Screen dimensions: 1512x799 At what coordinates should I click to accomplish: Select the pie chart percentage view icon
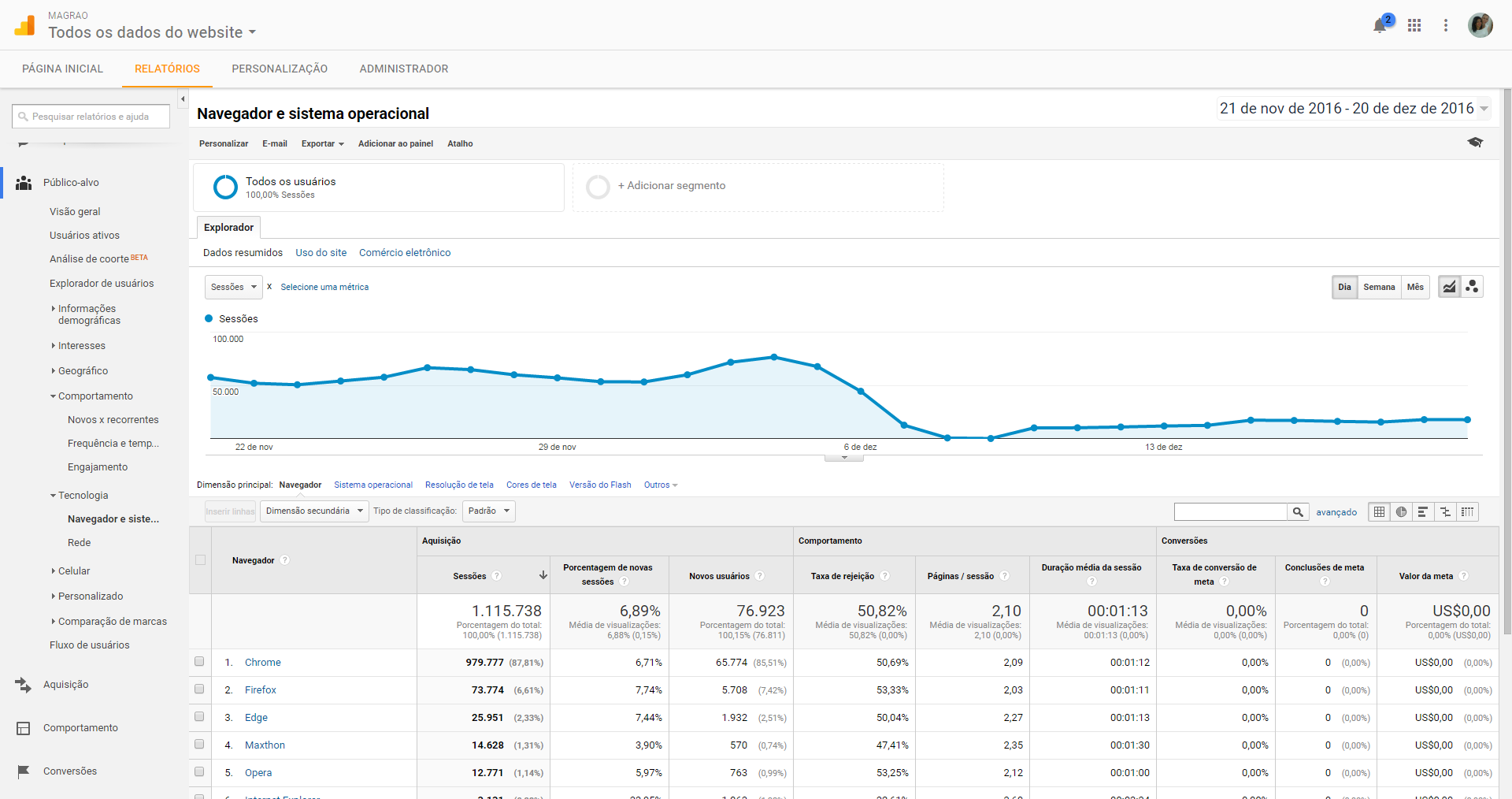[1401, 512]
